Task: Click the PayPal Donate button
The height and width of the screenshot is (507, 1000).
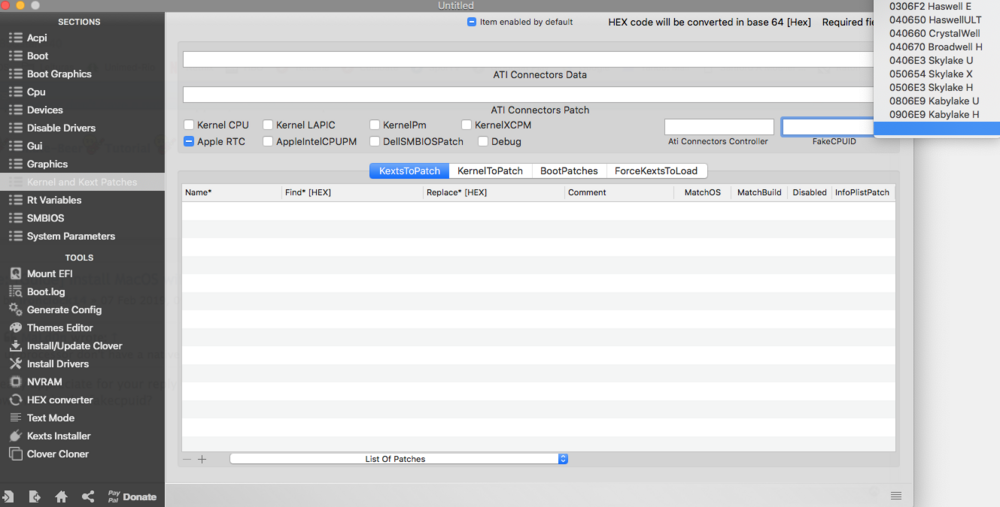Action: [x=131, y=496]
